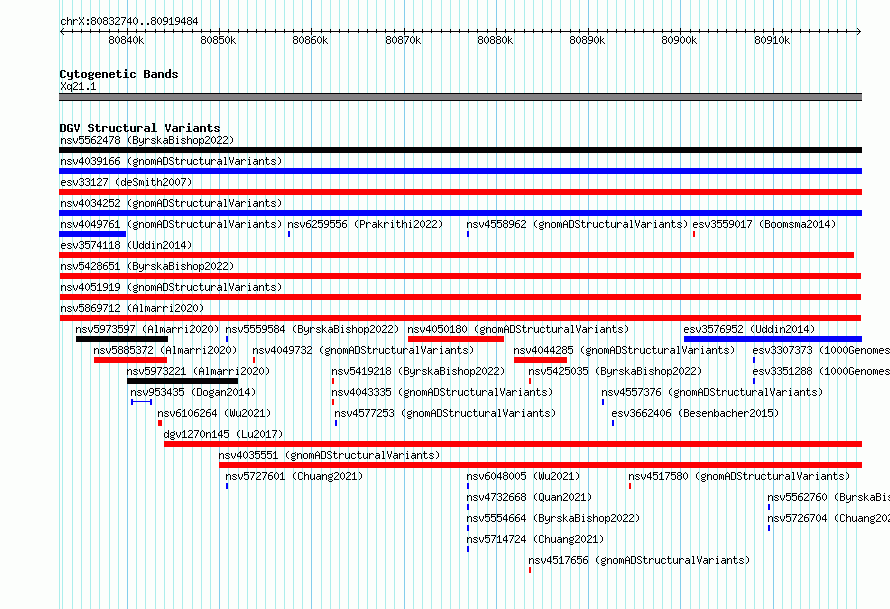Screen dimensions: 890x609
Task: Select nsv953435 (Dogan2014) label
Action: point(193,392)
